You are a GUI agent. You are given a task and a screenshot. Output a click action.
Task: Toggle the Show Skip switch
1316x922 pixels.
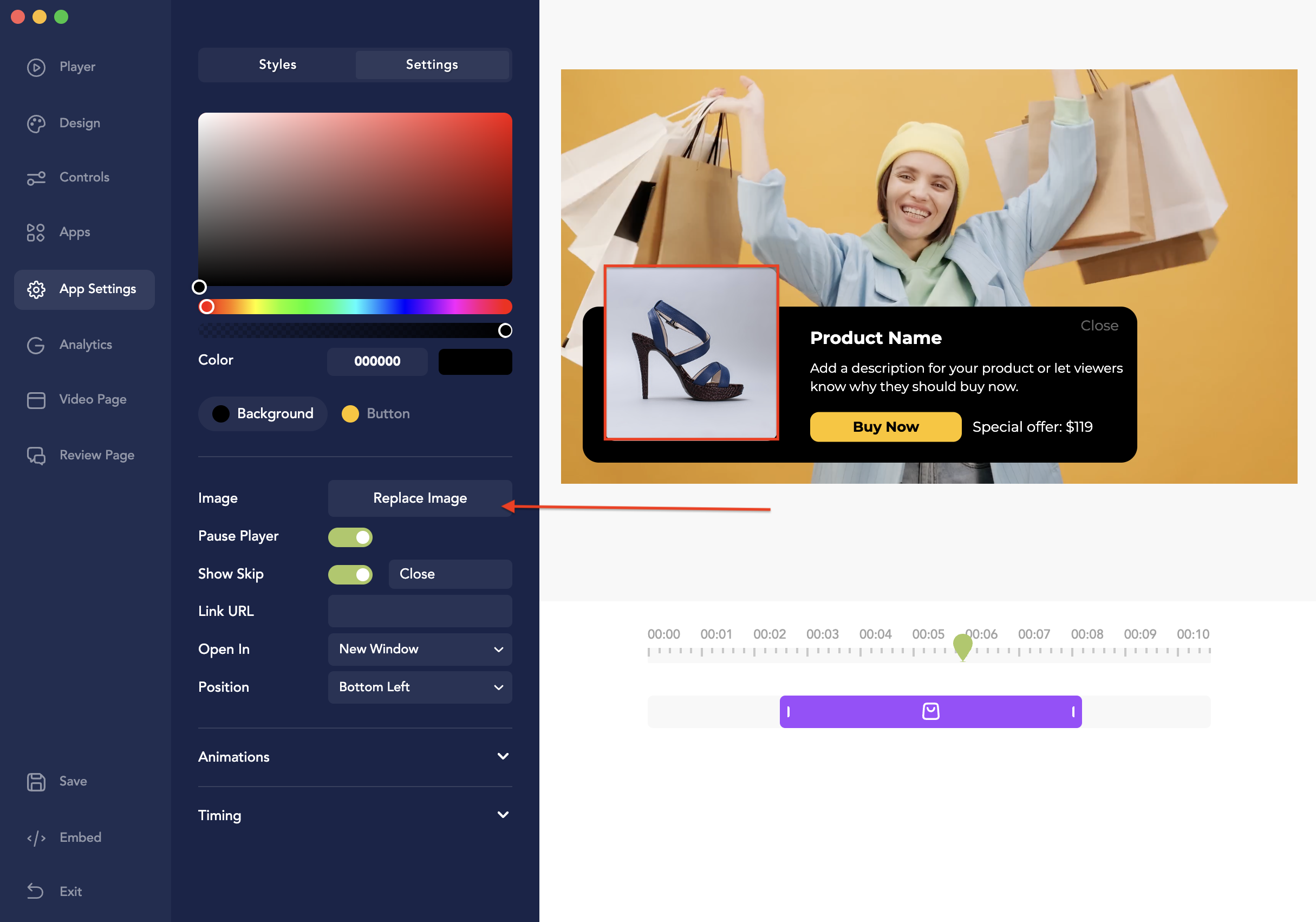coord(350,574)
